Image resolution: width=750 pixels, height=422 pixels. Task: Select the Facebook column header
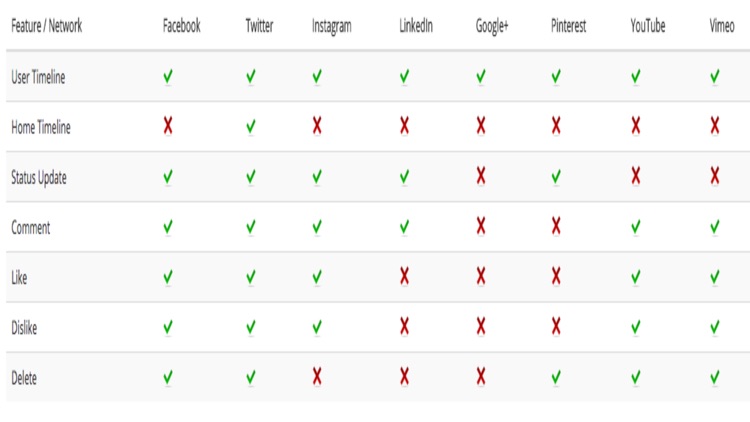click(181, 25)
